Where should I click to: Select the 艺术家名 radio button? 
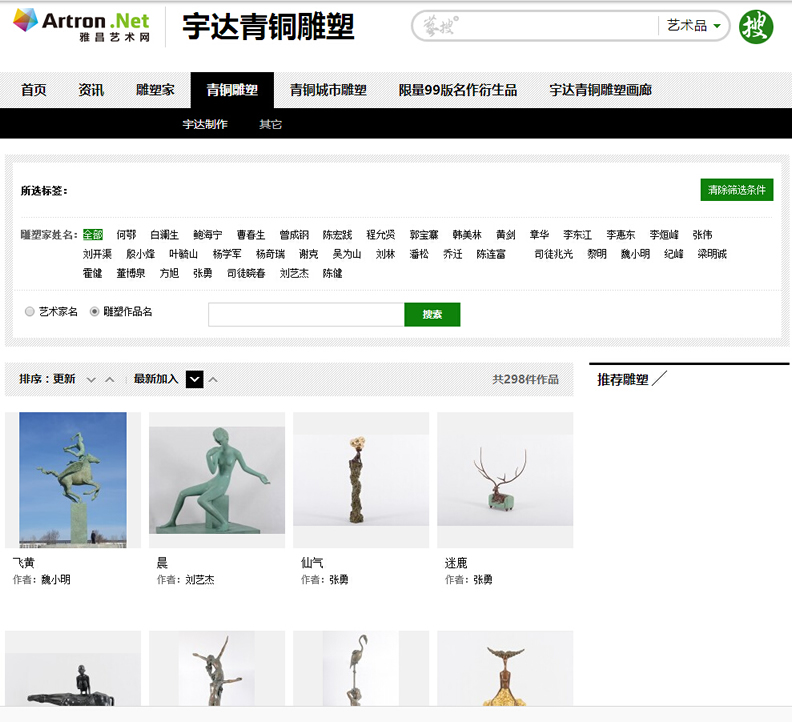pos(30,312)
